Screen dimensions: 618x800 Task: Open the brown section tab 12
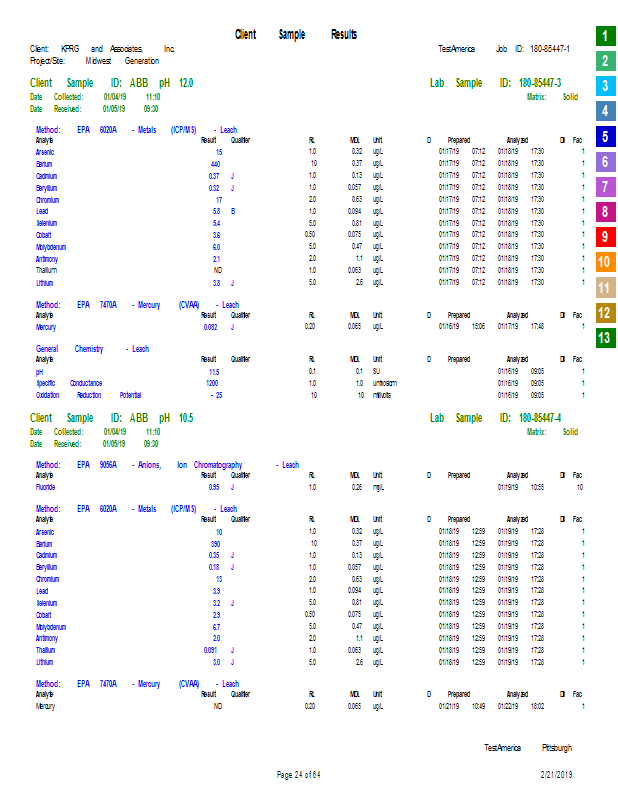(605, 312)
